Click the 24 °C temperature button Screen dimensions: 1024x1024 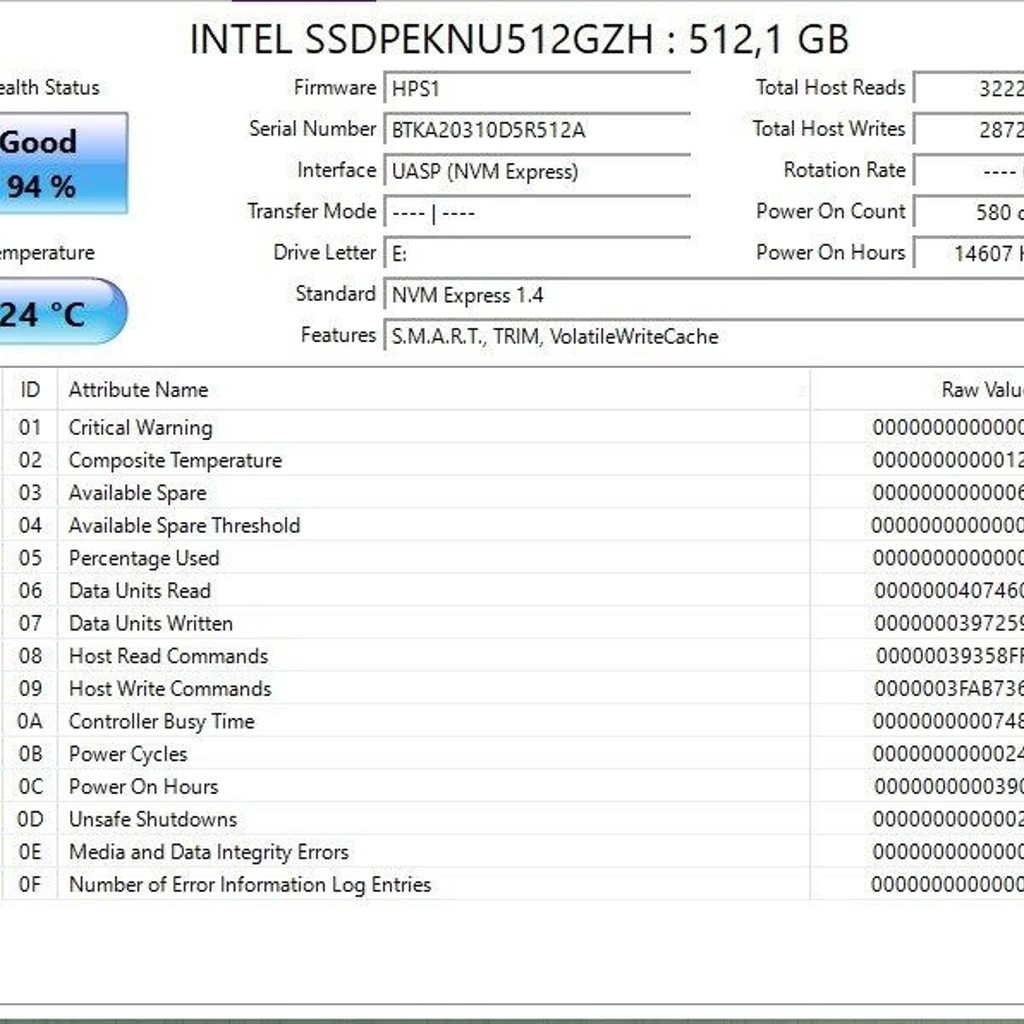pyautogui.click(x=63, y=312)
